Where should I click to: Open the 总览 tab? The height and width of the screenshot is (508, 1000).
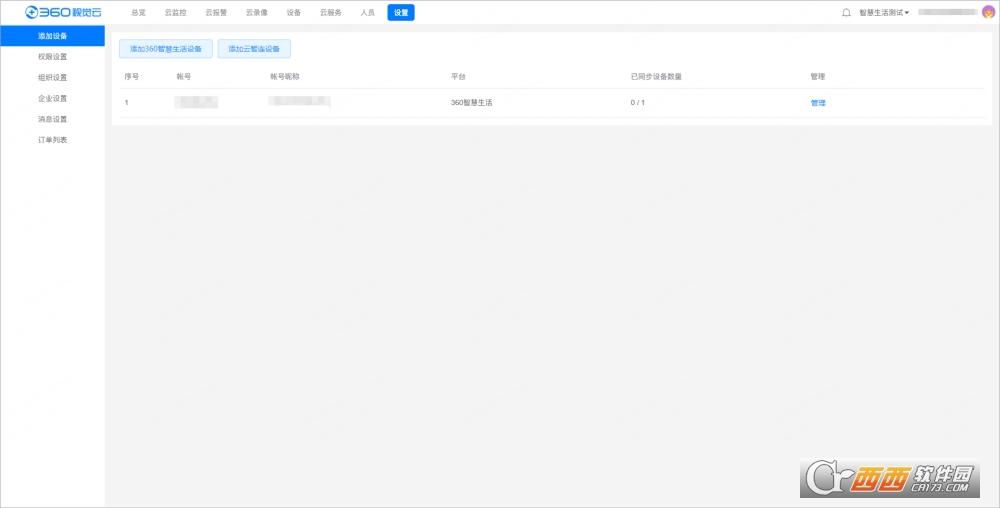138,12
